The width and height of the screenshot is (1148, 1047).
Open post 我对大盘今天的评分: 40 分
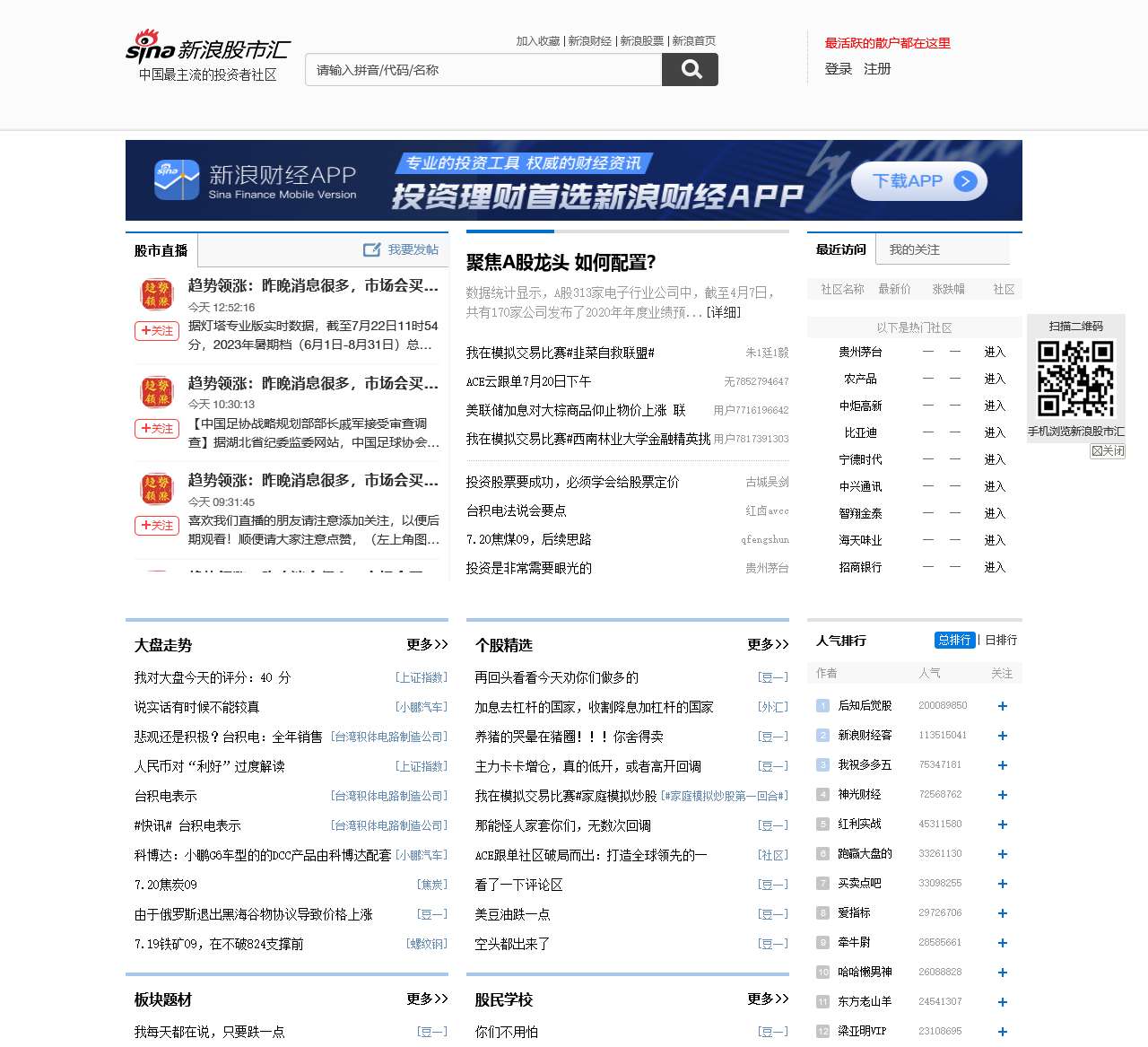[213, 677]
